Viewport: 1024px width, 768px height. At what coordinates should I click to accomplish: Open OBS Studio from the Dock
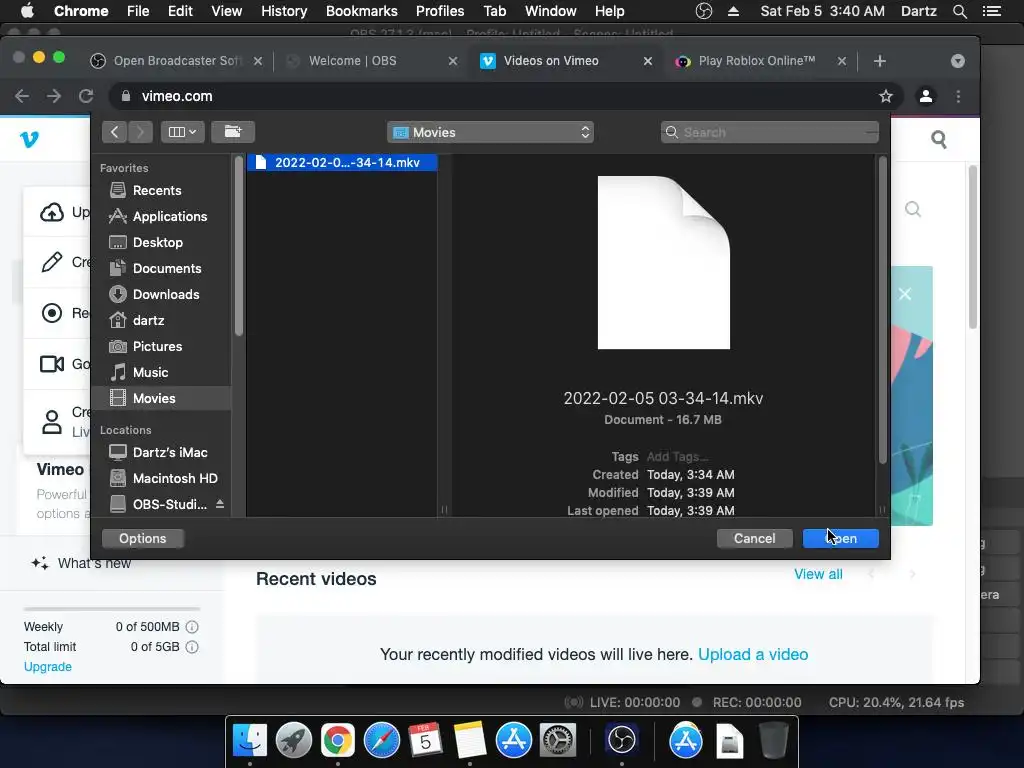(x=621, y=740)
